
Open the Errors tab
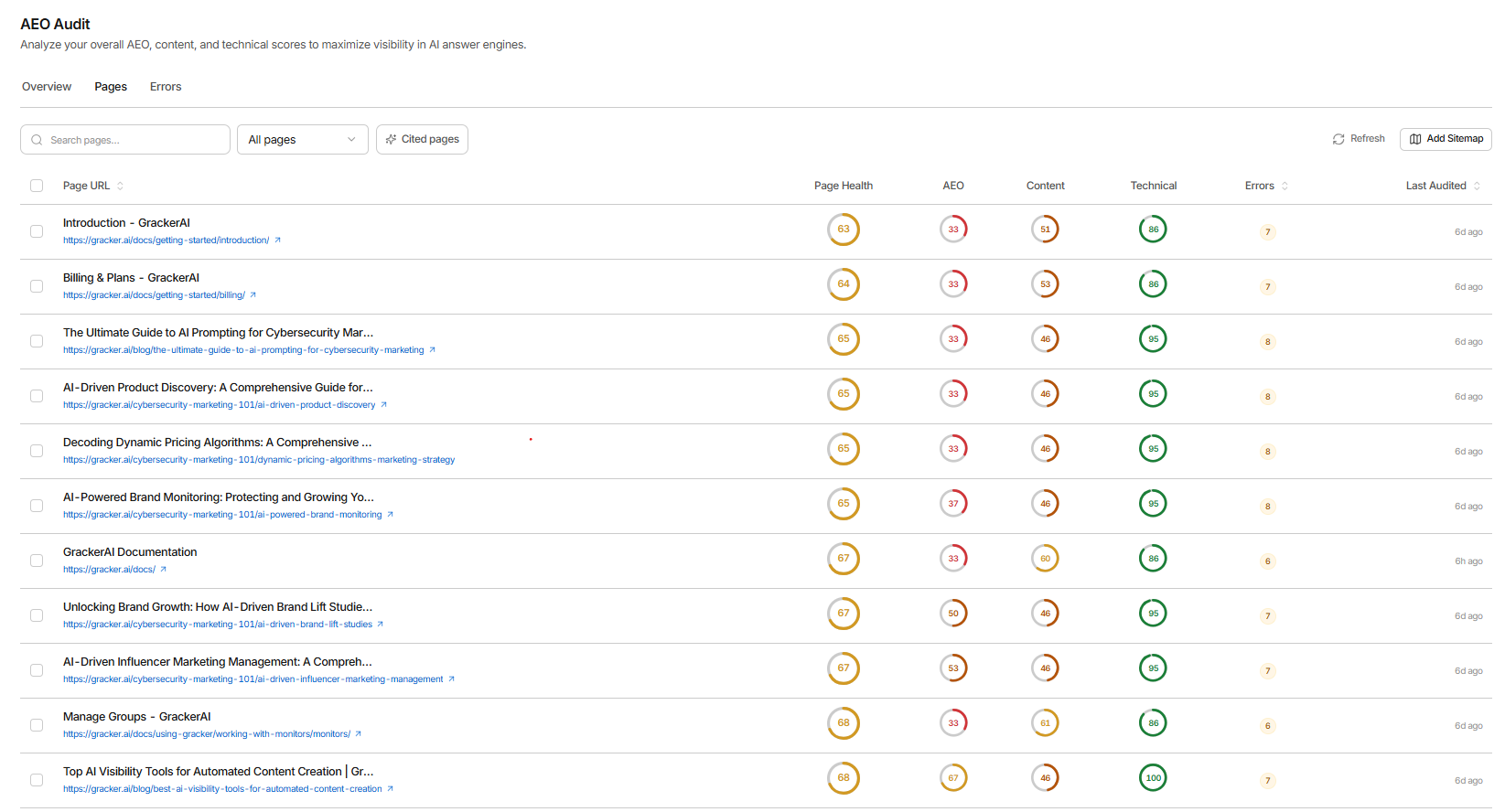click(x=166, y=87)
